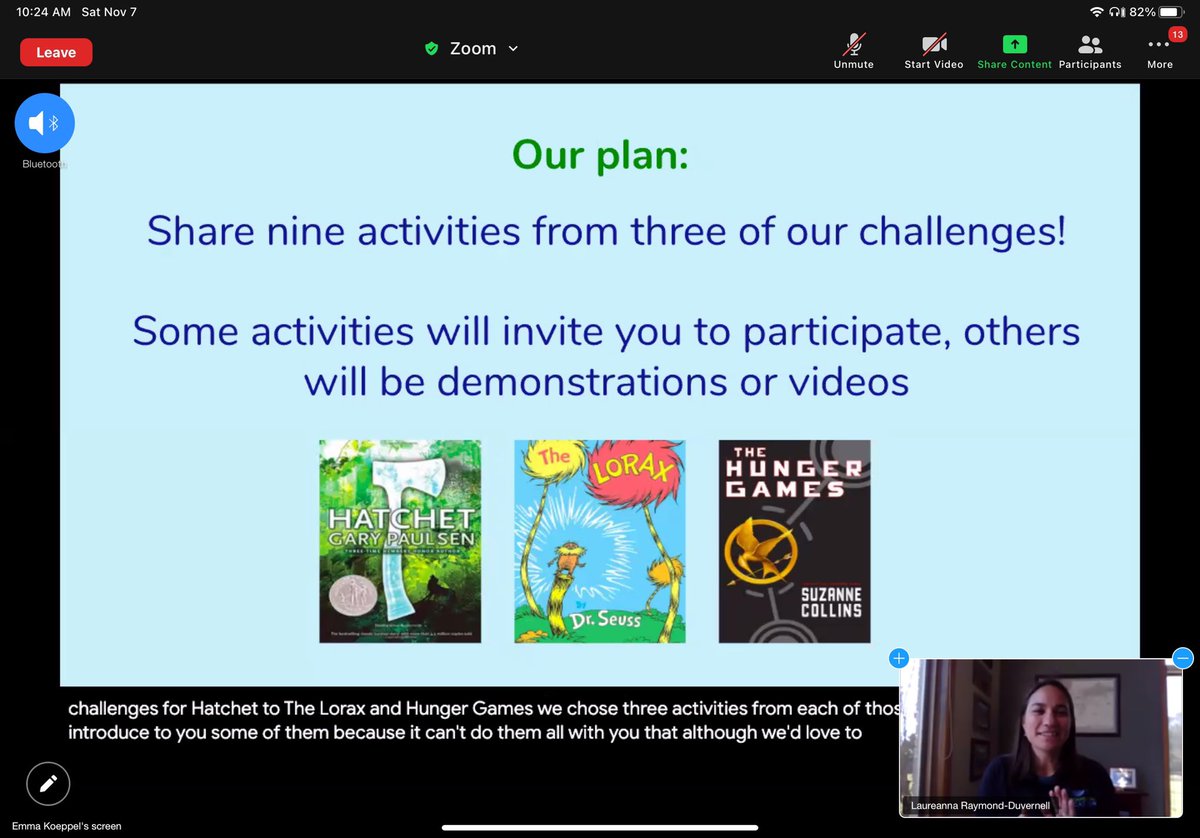Start Video with the camera icon
Viewport: 1200px width, 838px height.
[x=933, y=51]
